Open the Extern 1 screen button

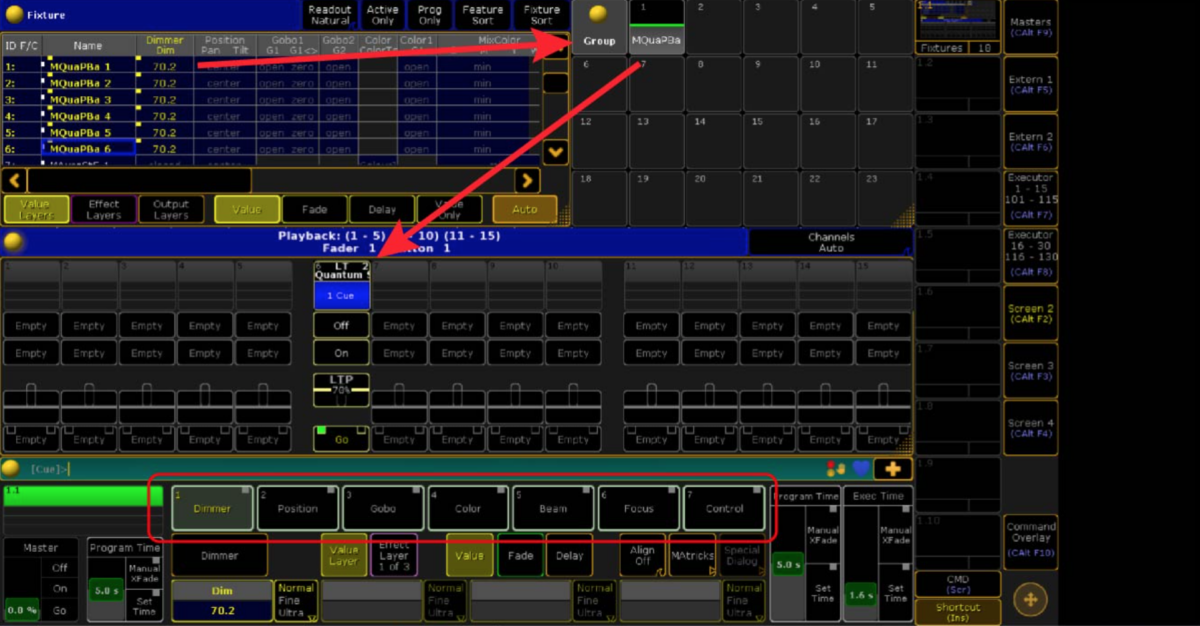coord(1030,84)
